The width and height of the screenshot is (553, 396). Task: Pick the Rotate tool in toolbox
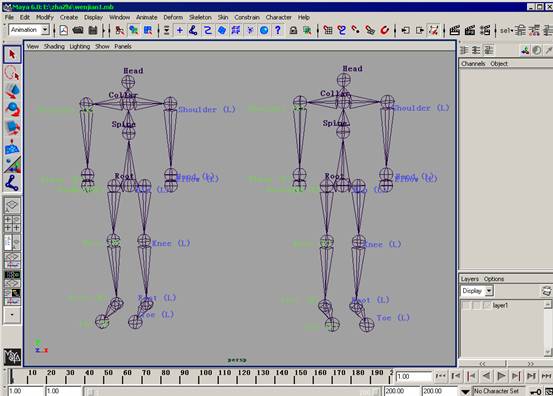(x=12, y=109)
